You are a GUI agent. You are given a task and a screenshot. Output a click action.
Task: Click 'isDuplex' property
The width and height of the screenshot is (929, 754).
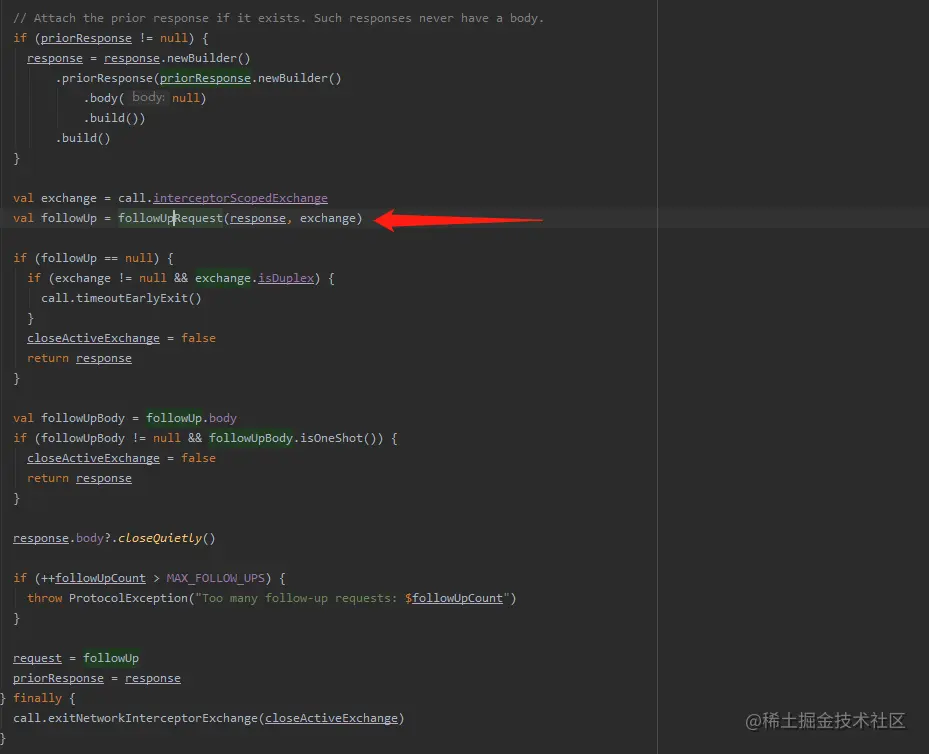click(286, 278)
